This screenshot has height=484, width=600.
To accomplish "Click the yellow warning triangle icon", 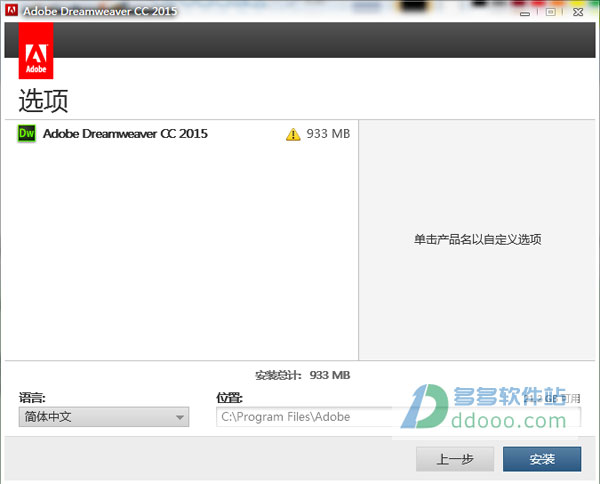I will (293, 134).
